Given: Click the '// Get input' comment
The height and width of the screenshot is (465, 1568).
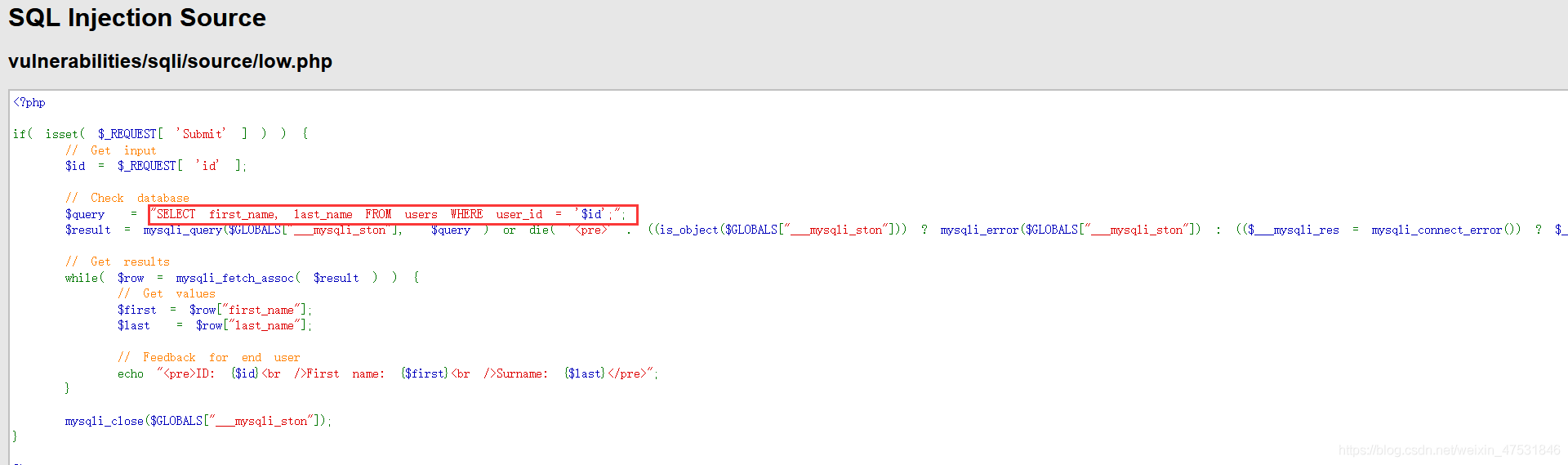Looking at the screenshot, I should (x=111, y=150).
